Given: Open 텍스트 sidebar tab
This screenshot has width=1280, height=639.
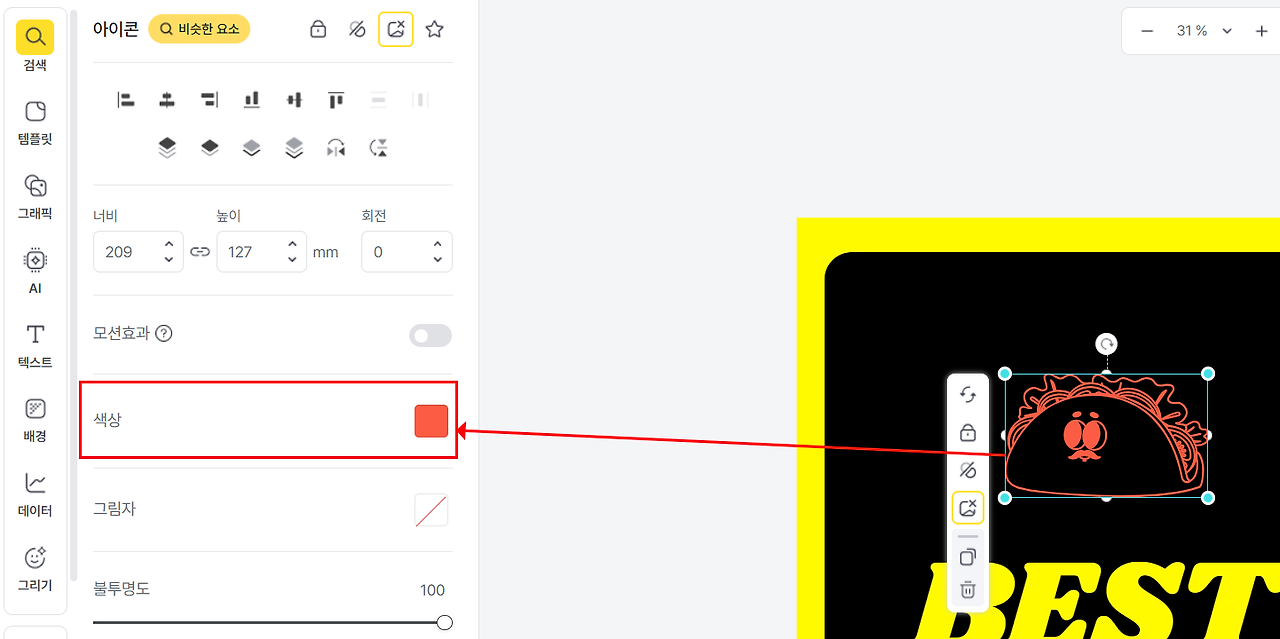Looking at the screenshot, I should pos(35,346).
